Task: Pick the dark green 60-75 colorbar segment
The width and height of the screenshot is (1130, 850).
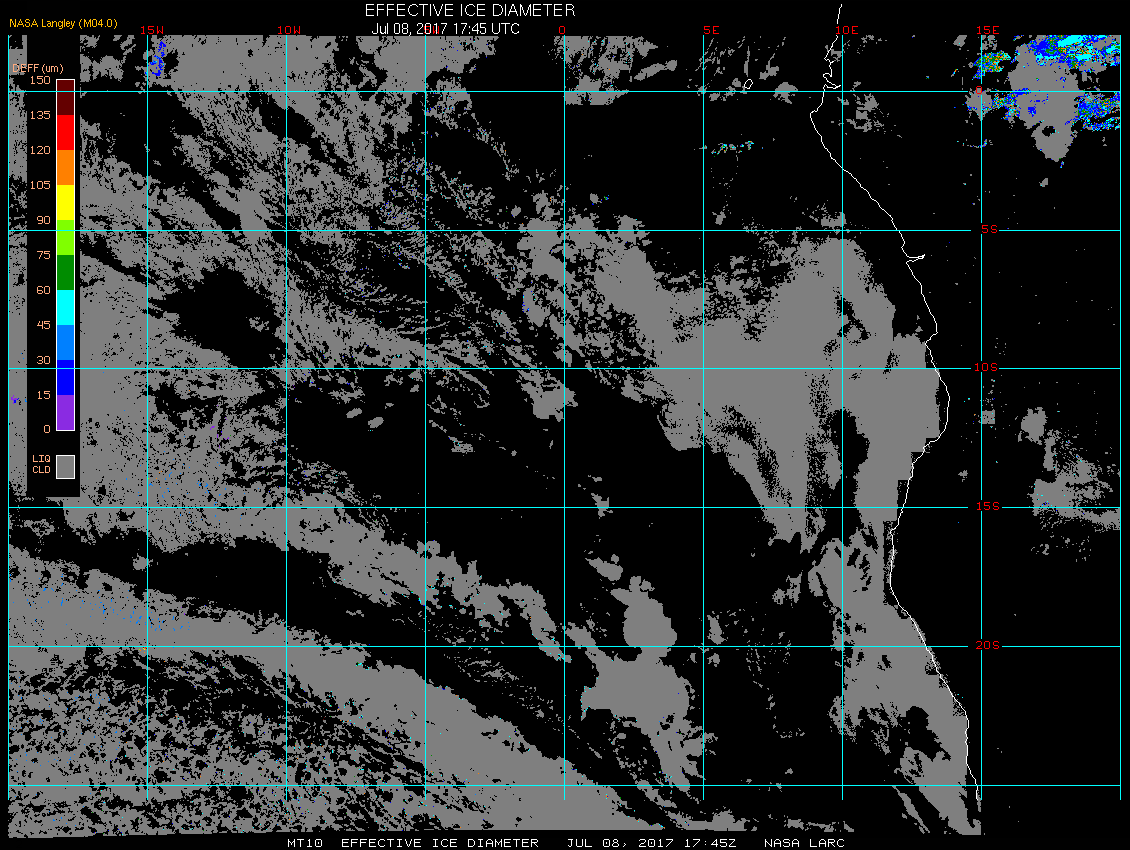Action: (x=66, y=273)
